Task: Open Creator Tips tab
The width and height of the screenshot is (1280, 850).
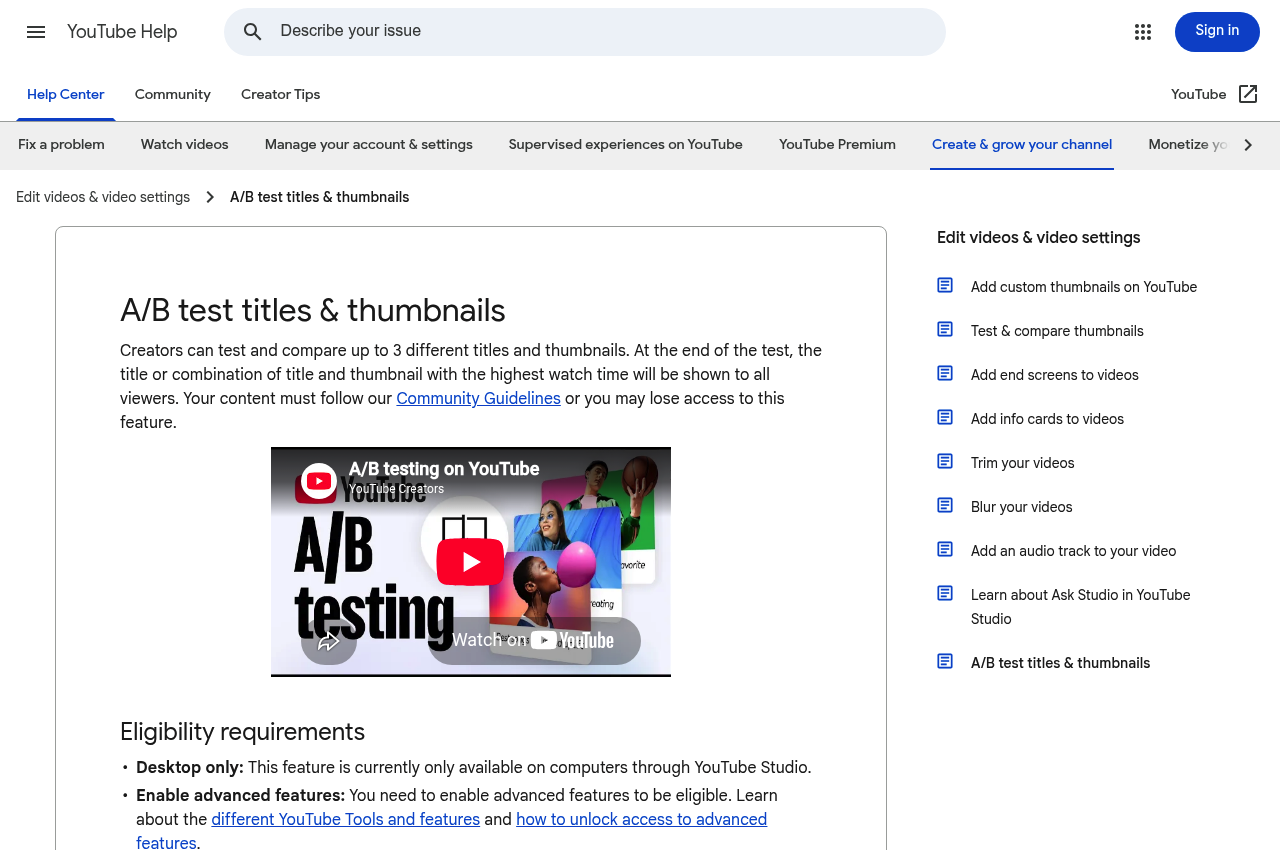Action: (281, 95)
